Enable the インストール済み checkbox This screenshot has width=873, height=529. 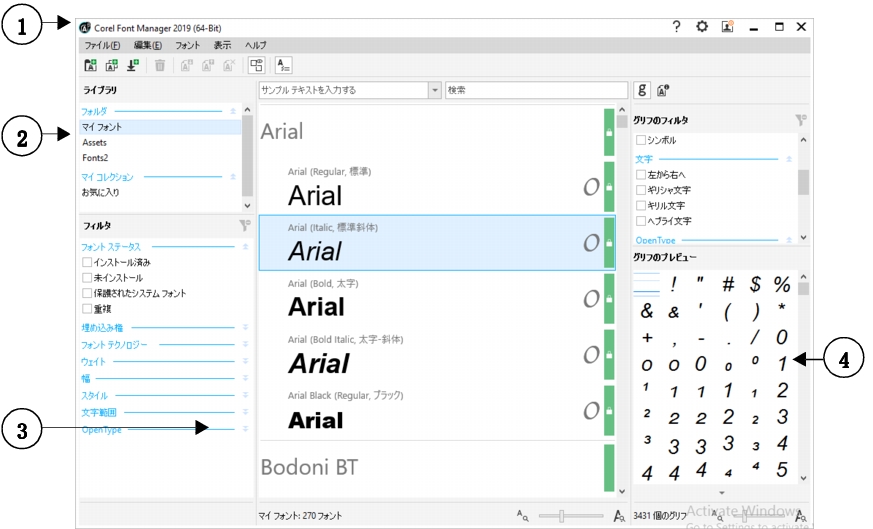pyautogui.click(x=88, y=262)
